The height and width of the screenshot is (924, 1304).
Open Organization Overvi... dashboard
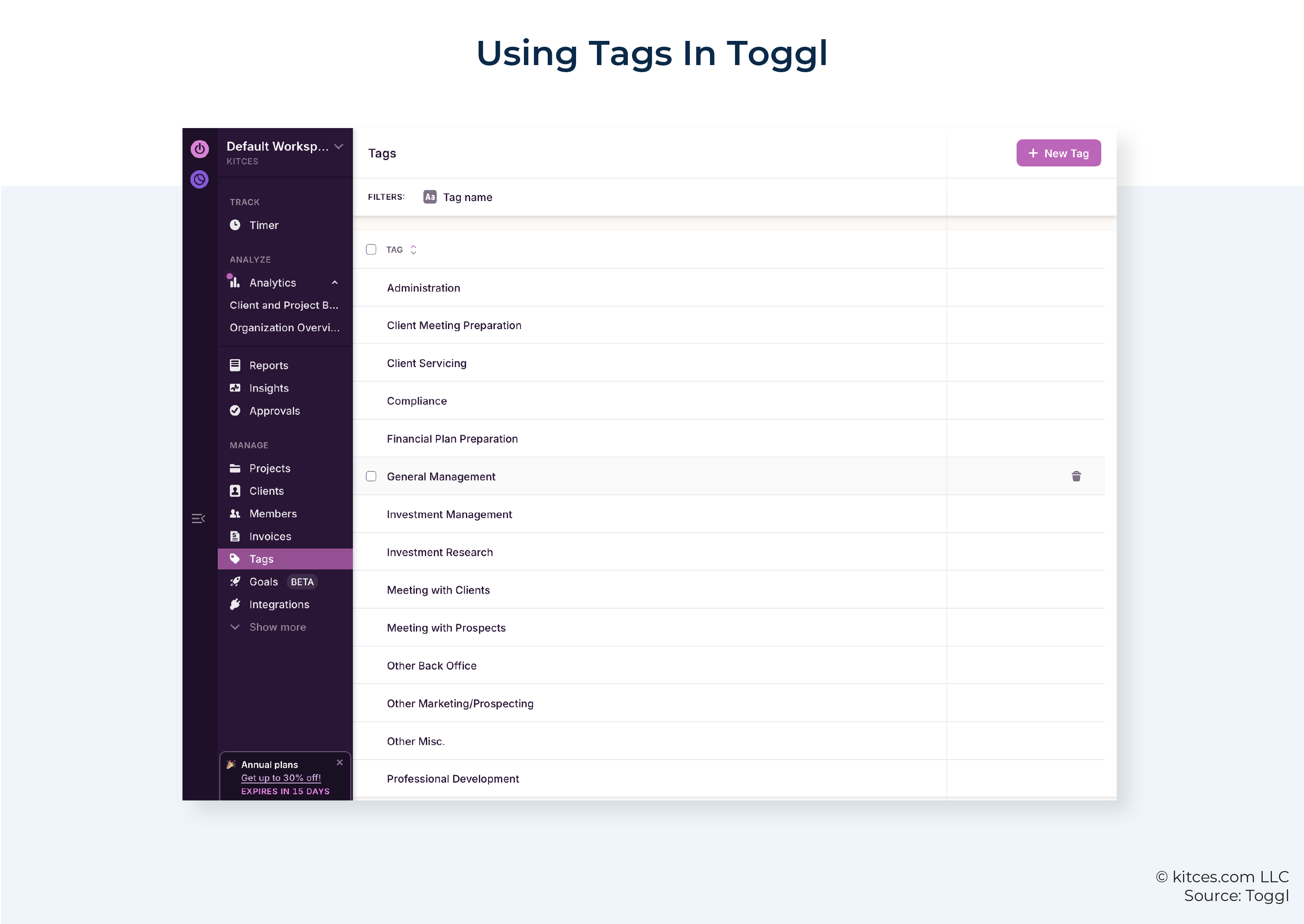(x=285, y=327)
